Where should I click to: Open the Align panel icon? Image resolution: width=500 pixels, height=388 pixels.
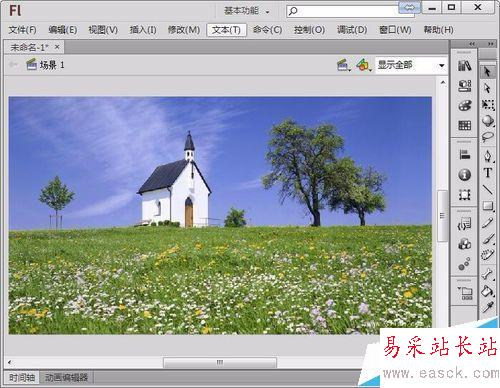coord(465,155)
